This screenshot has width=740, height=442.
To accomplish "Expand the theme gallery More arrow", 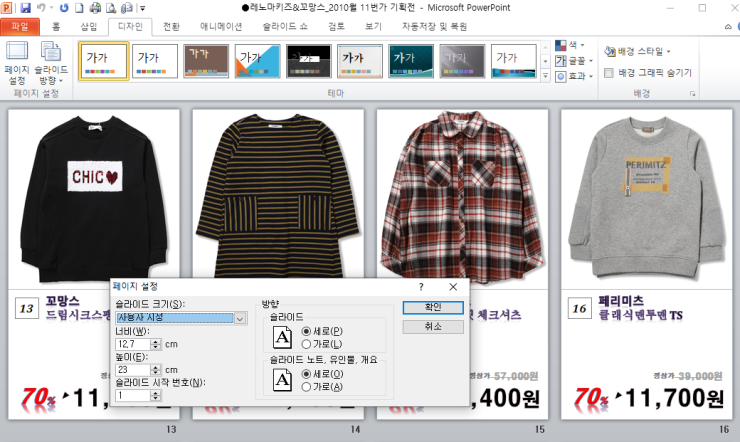I will pyautogui.click(x=546, y=75).
